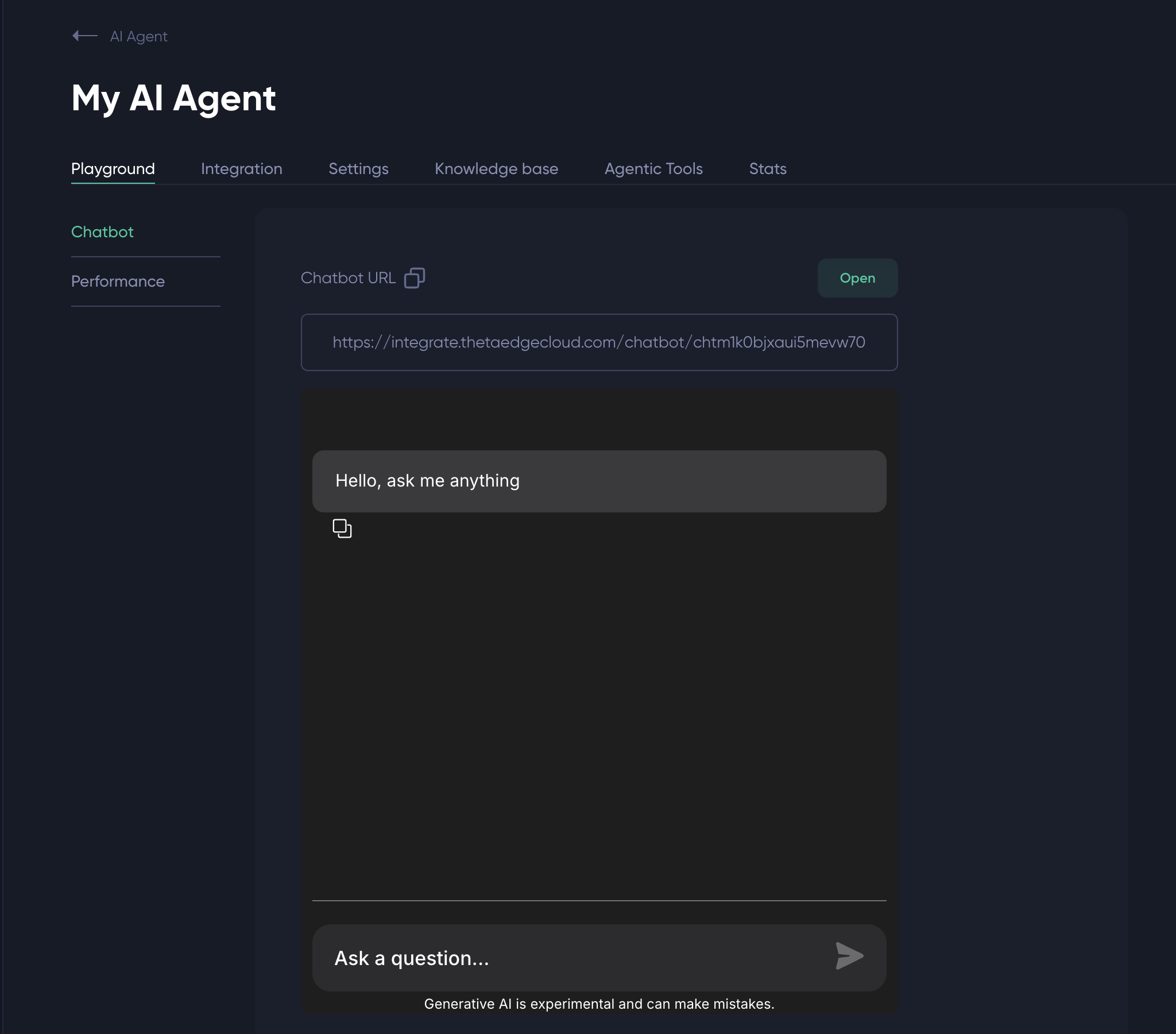The height and width of the screenshot is (1034, 1176).
Task: Switch to the Integration tab
Action: (x=241, y=169)
